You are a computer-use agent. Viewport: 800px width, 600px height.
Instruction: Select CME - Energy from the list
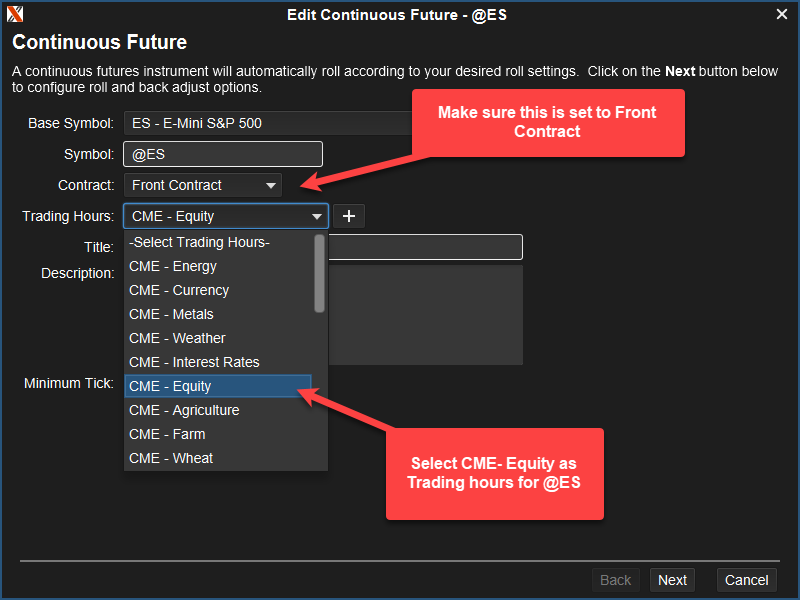[x=173, y=266]
